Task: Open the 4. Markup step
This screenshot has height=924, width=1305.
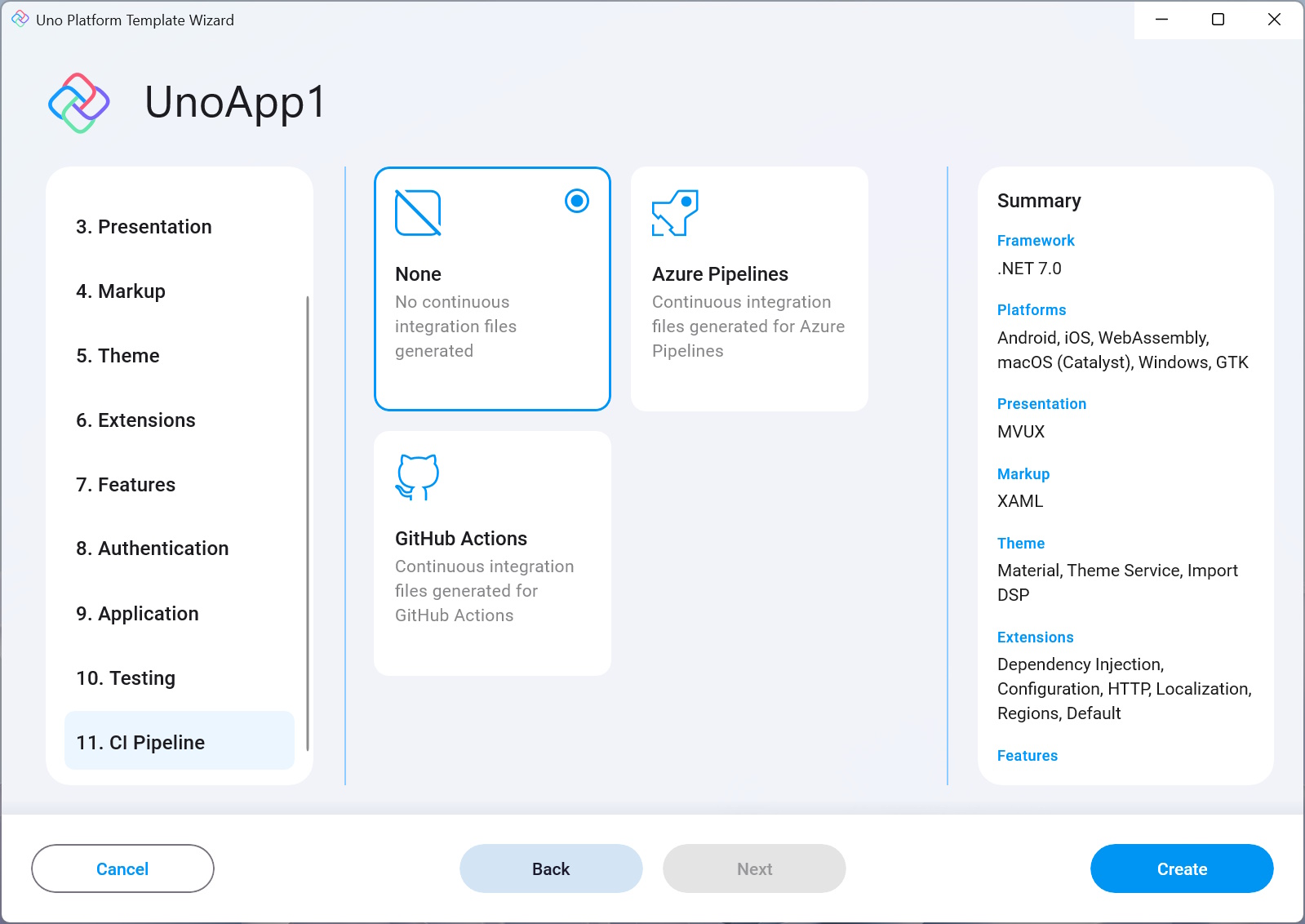Action: [180, 291]
